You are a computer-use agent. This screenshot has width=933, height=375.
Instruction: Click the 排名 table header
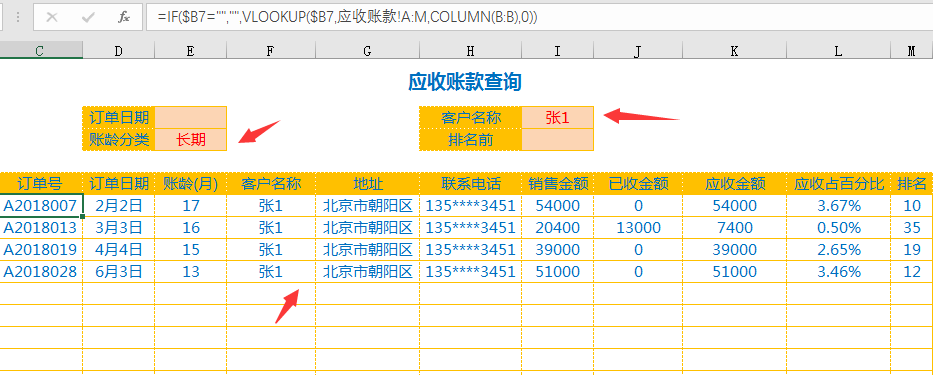pyautogui.click(x=912, y=183)
